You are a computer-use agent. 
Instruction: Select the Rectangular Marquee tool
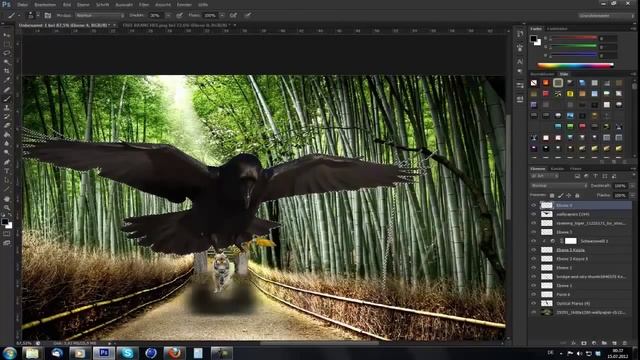[x=7, y=44]
